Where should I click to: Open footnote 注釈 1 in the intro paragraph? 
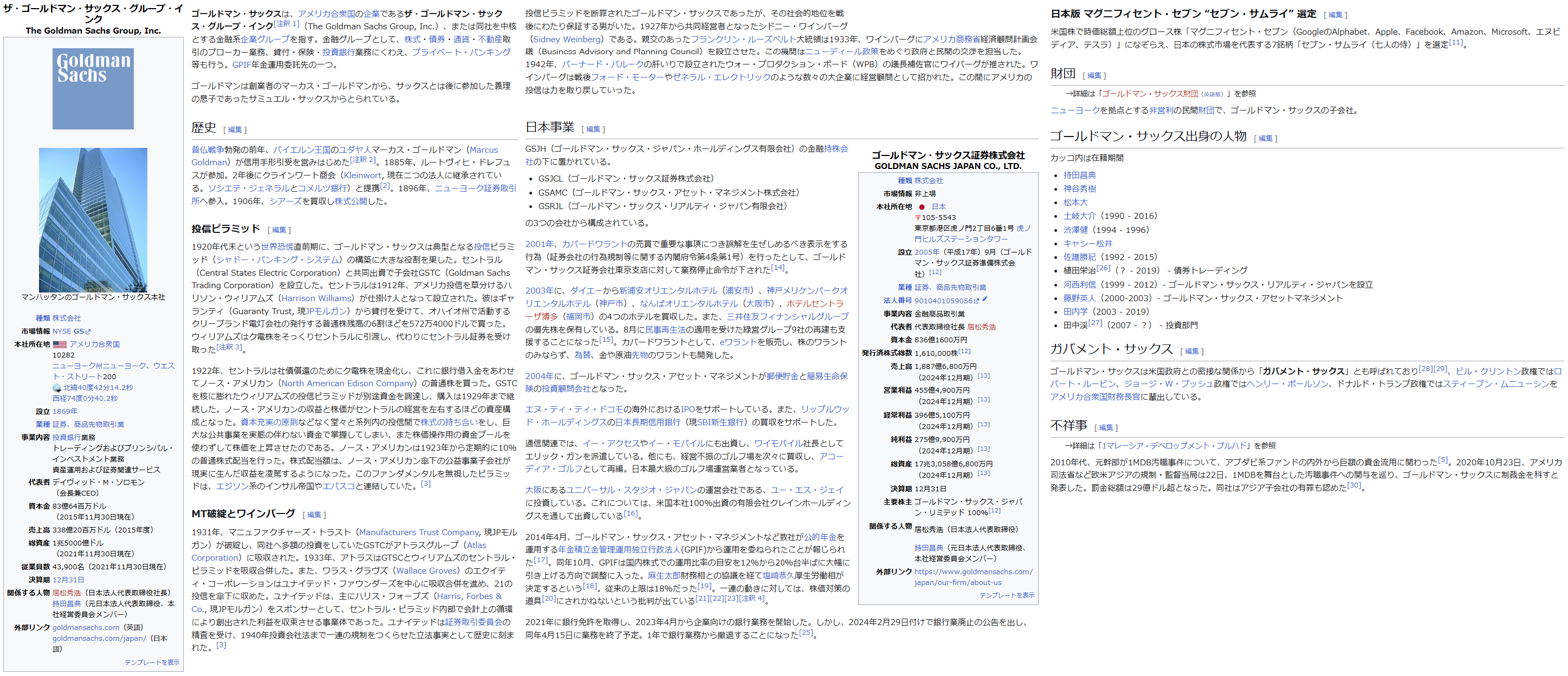click(286, 24)
